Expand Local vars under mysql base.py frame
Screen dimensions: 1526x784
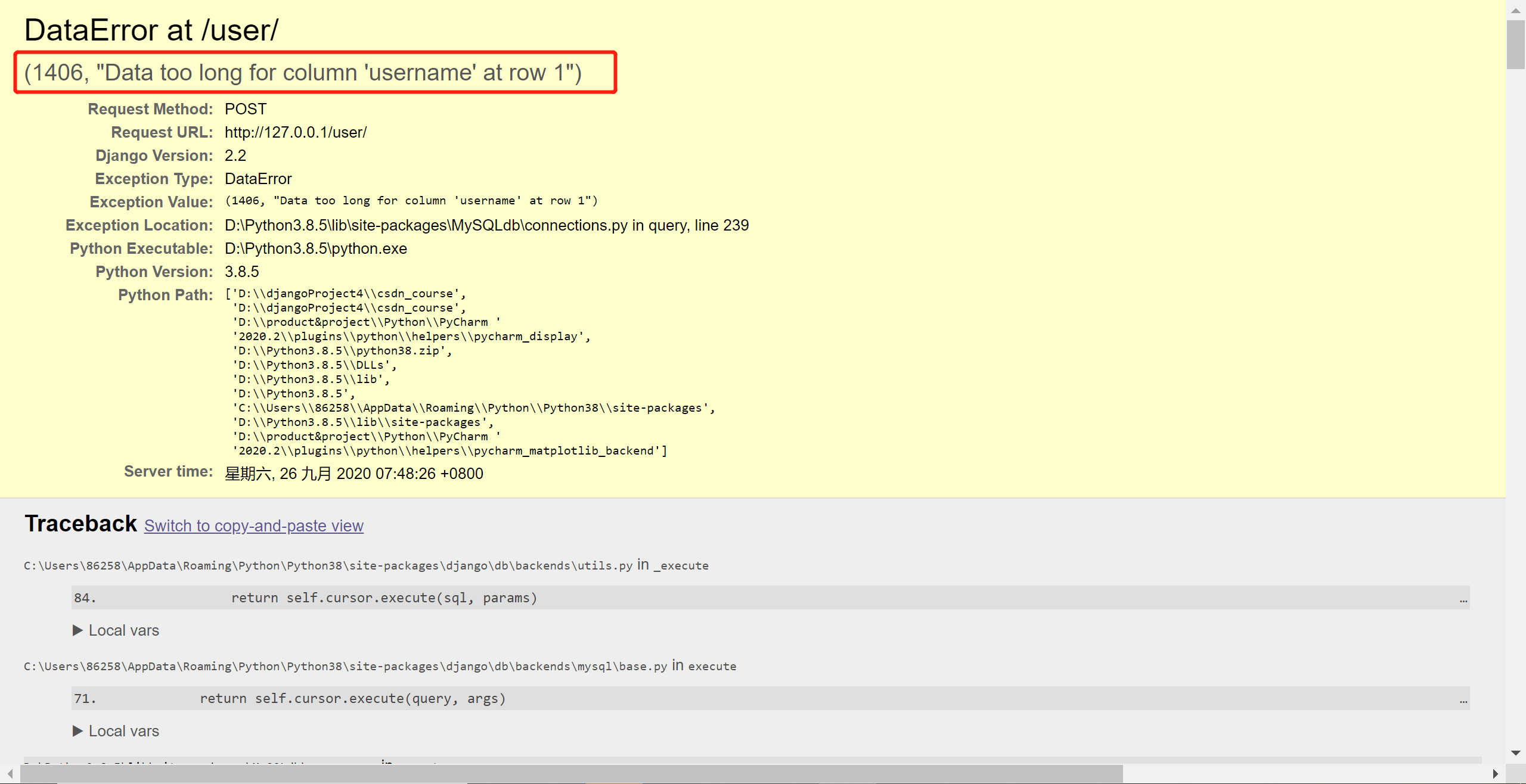(x=123, y=731)
